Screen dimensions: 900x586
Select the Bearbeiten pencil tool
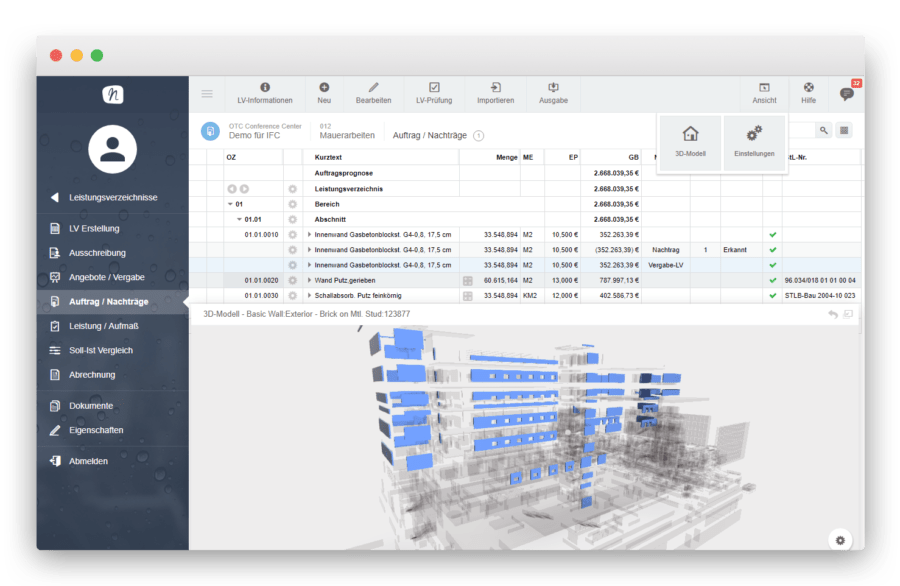(373, 94)
